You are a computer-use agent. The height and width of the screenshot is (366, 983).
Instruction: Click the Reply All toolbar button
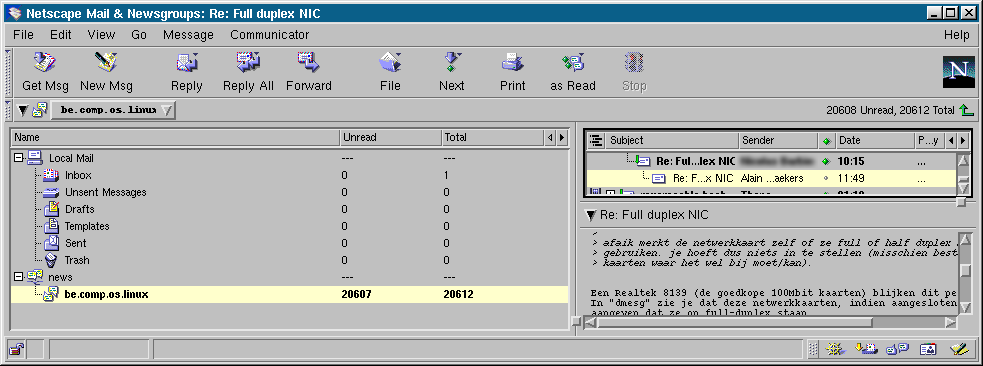[248, 72]
